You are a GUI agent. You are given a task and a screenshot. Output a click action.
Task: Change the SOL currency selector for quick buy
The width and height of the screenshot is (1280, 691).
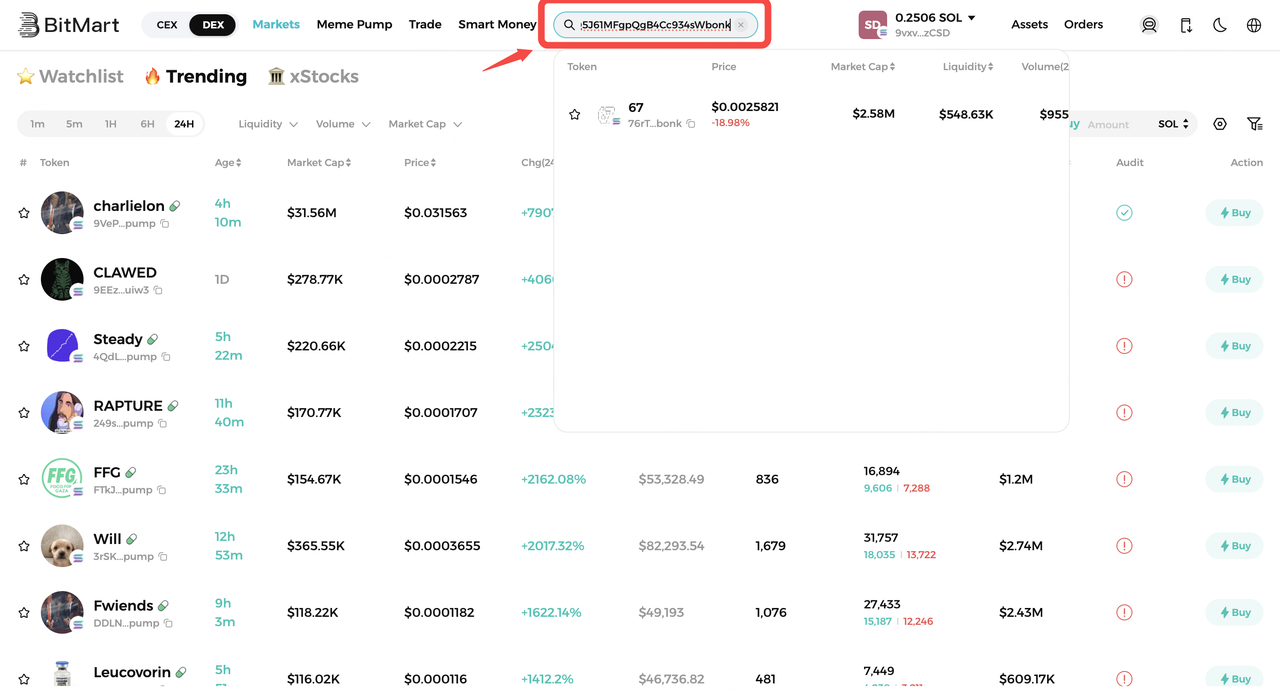1174,124
